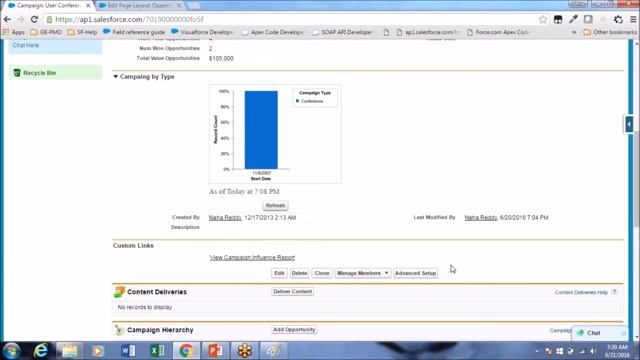Click the address bar URL field
The height and width of the screenshot is (360, 640).
coord(290,19)
